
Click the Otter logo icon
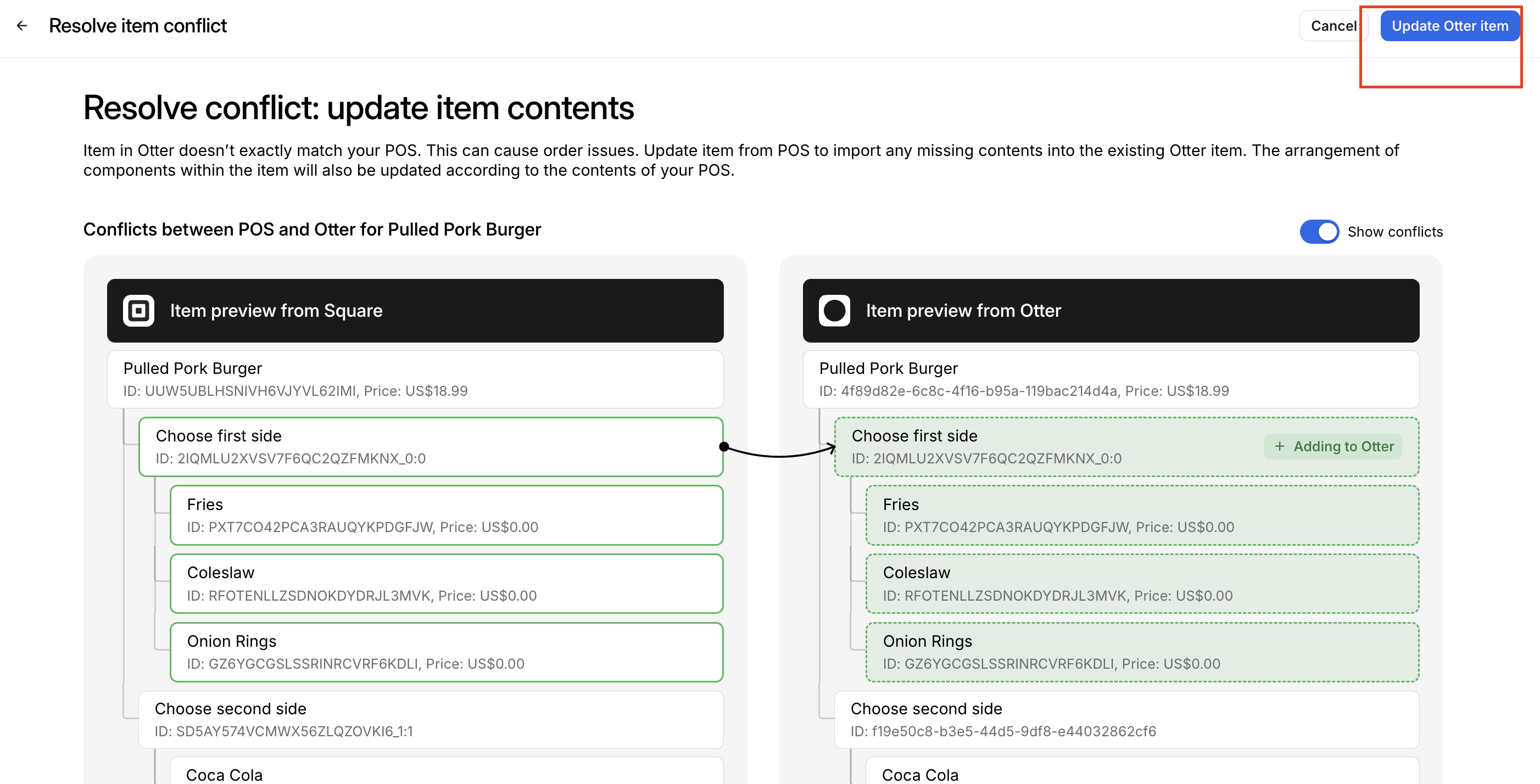tap(834, 311)
